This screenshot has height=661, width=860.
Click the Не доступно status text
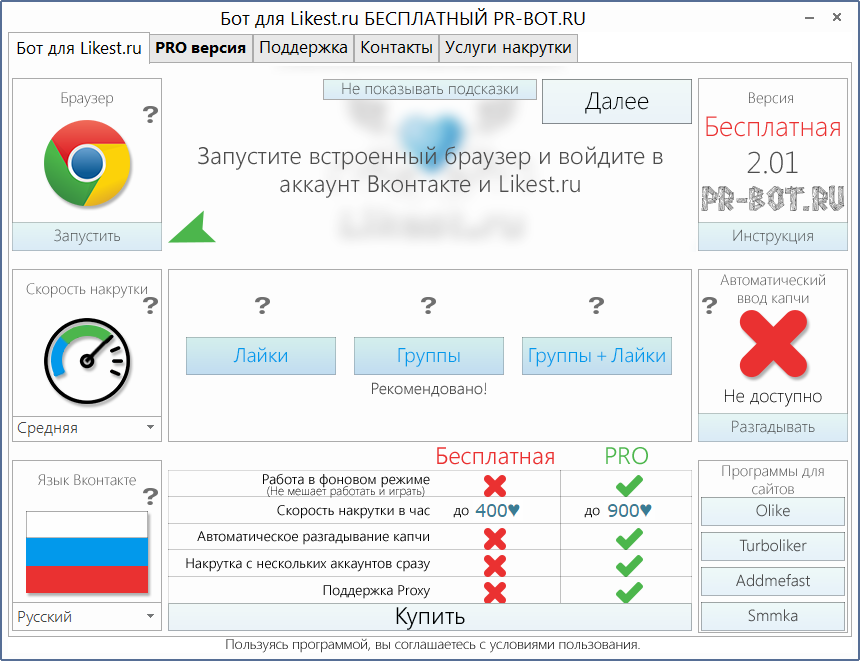pyautogui.click(x=773, y=396)
